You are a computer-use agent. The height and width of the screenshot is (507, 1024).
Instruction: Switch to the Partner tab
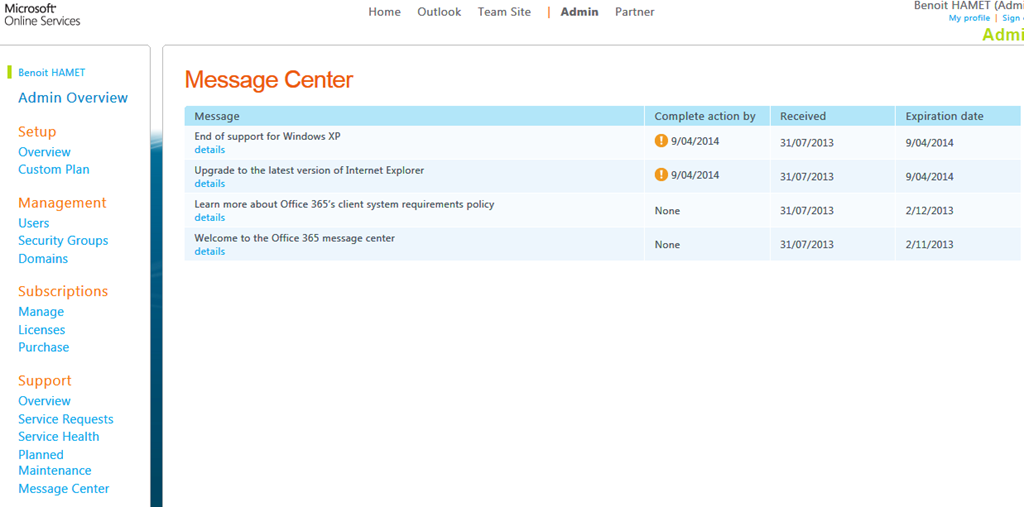(x=634, y=12)
